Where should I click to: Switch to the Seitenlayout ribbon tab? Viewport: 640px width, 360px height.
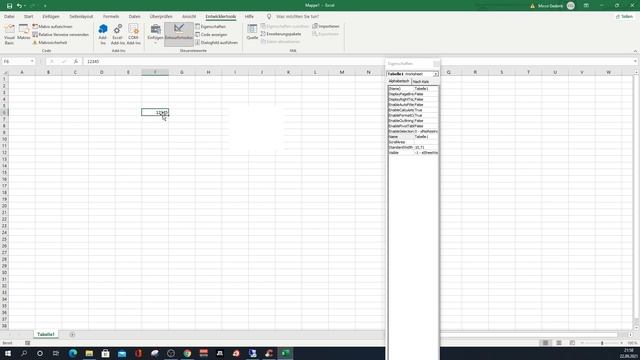click(x=81, y=16)
